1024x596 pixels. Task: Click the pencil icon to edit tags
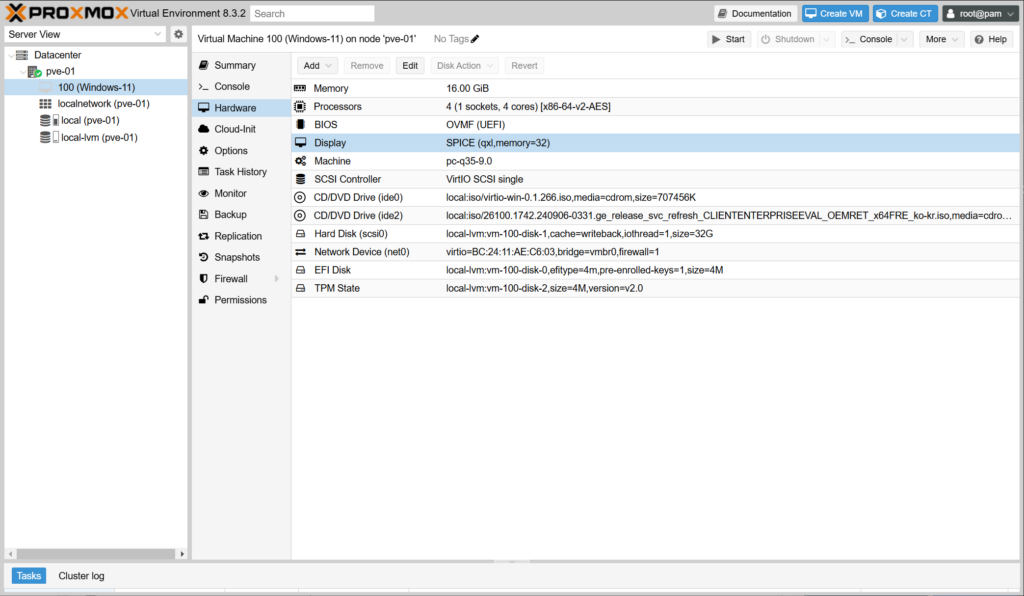tap(475, 39)
